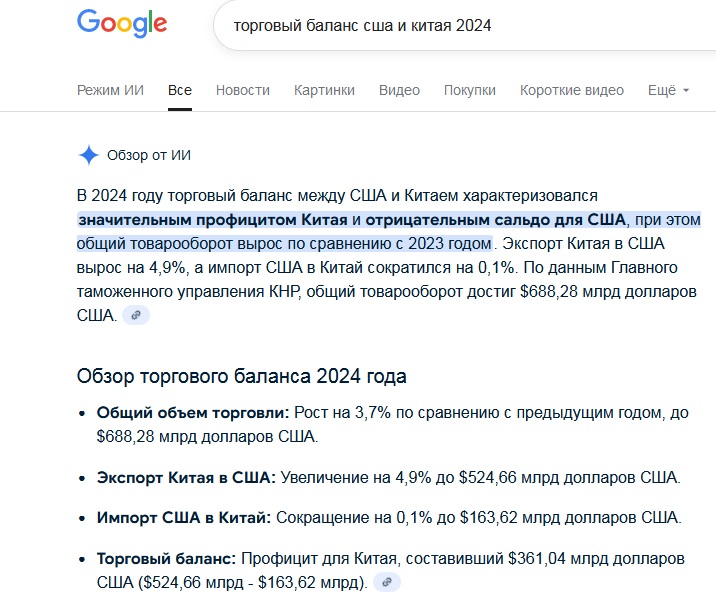Switch to the Режим ИИ tab
Image resolution: width=716 pixels, height=614 pixels.
point(110,90)
